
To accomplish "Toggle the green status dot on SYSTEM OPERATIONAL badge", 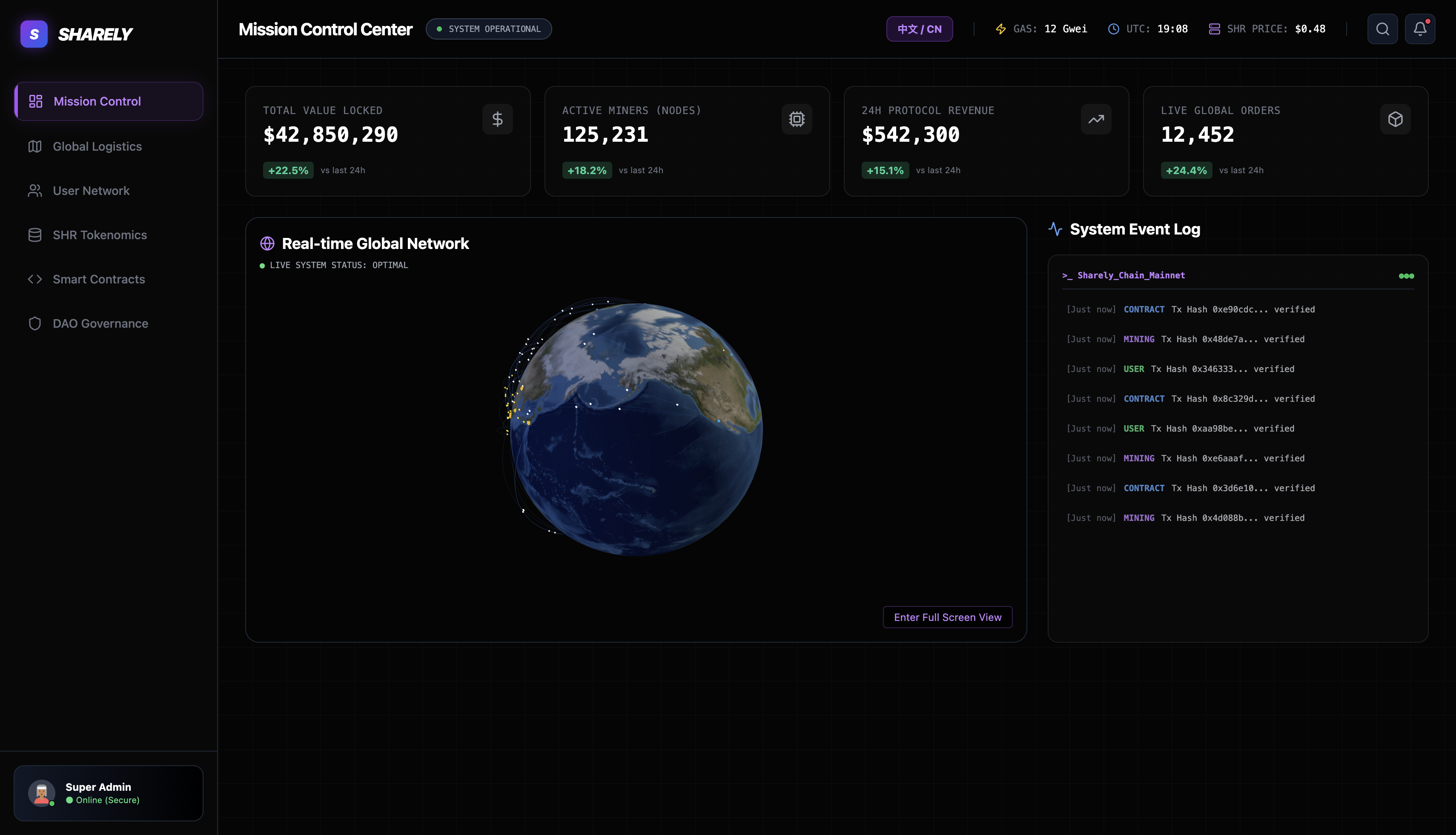I will coord(439,29).
